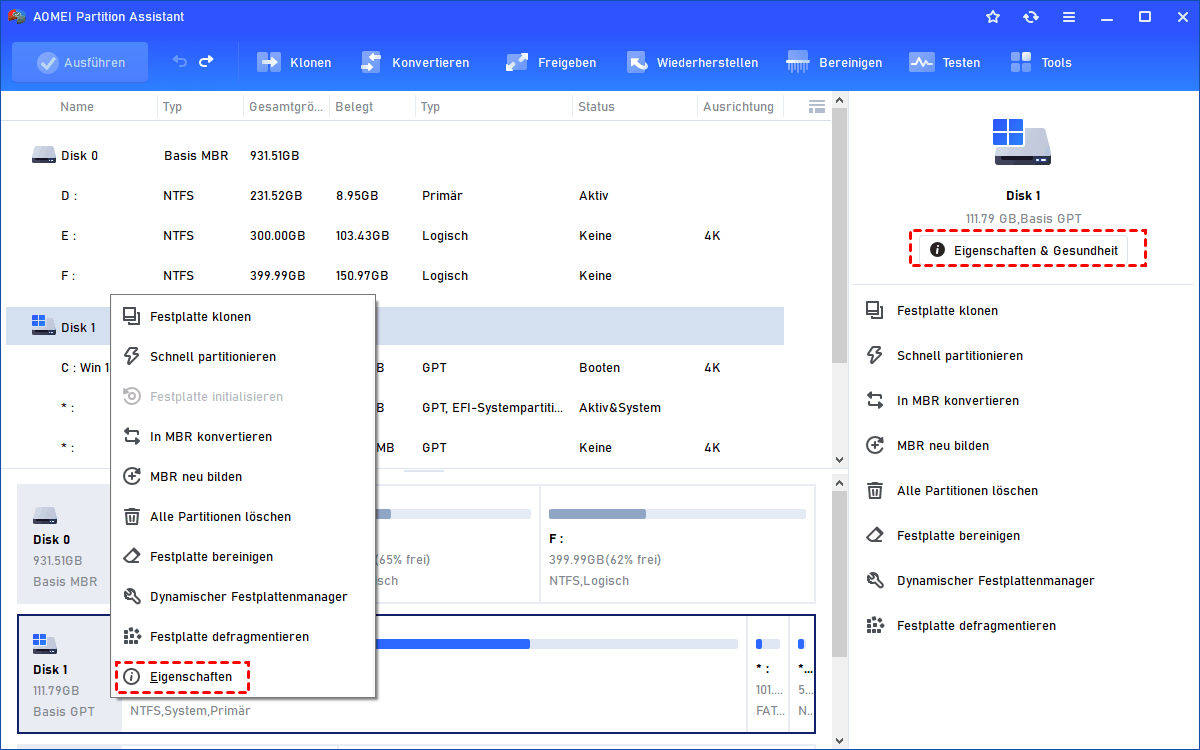Image resolution: width=1200 pixels, height=750 pixels.
Task: Open the Testen toolbar menu
Action: click(945, 62)
